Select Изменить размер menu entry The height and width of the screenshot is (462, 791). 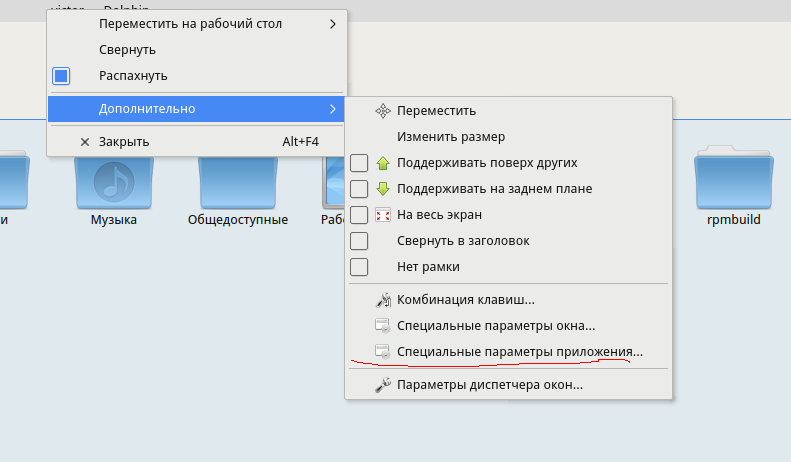(508, 137)
